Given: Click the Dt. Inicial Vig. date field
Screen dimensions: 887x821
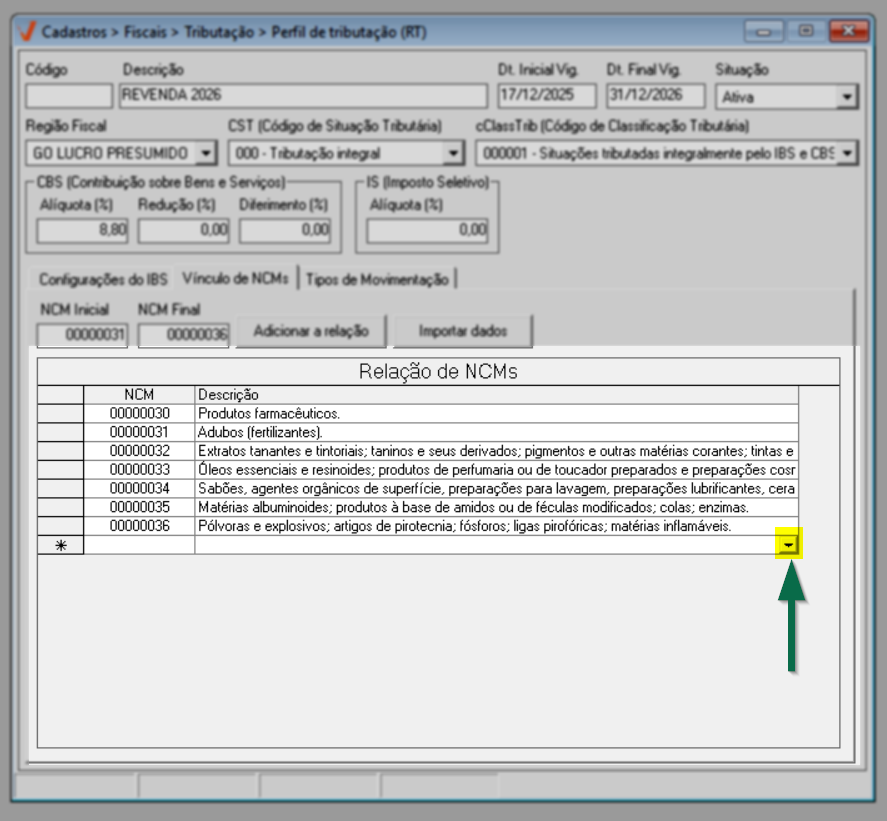Looking at the screenshot, I should [x=546, y=96].
